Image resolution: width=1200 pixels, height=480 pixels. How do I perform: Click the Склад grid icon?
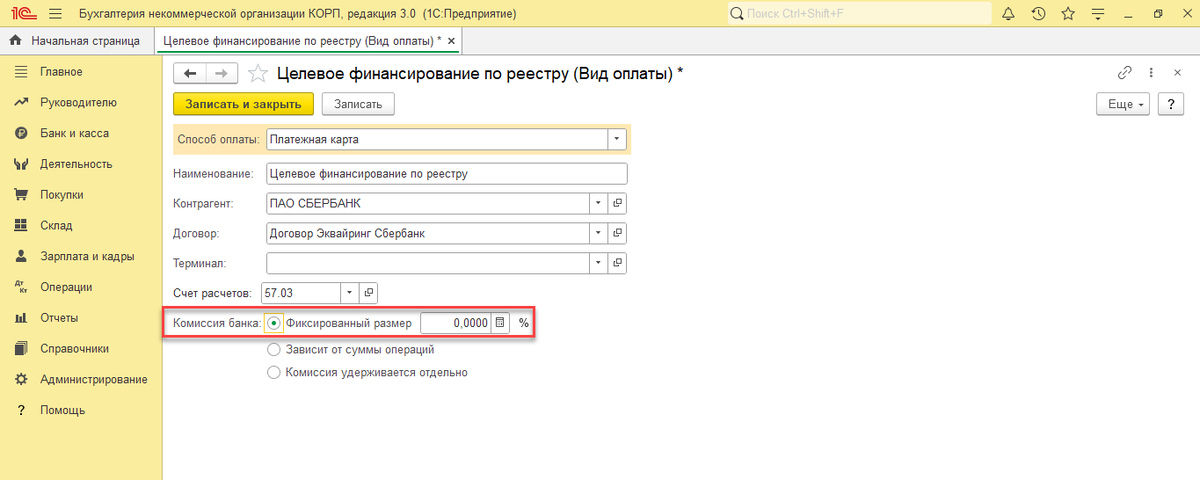click(x=20, y=226)
